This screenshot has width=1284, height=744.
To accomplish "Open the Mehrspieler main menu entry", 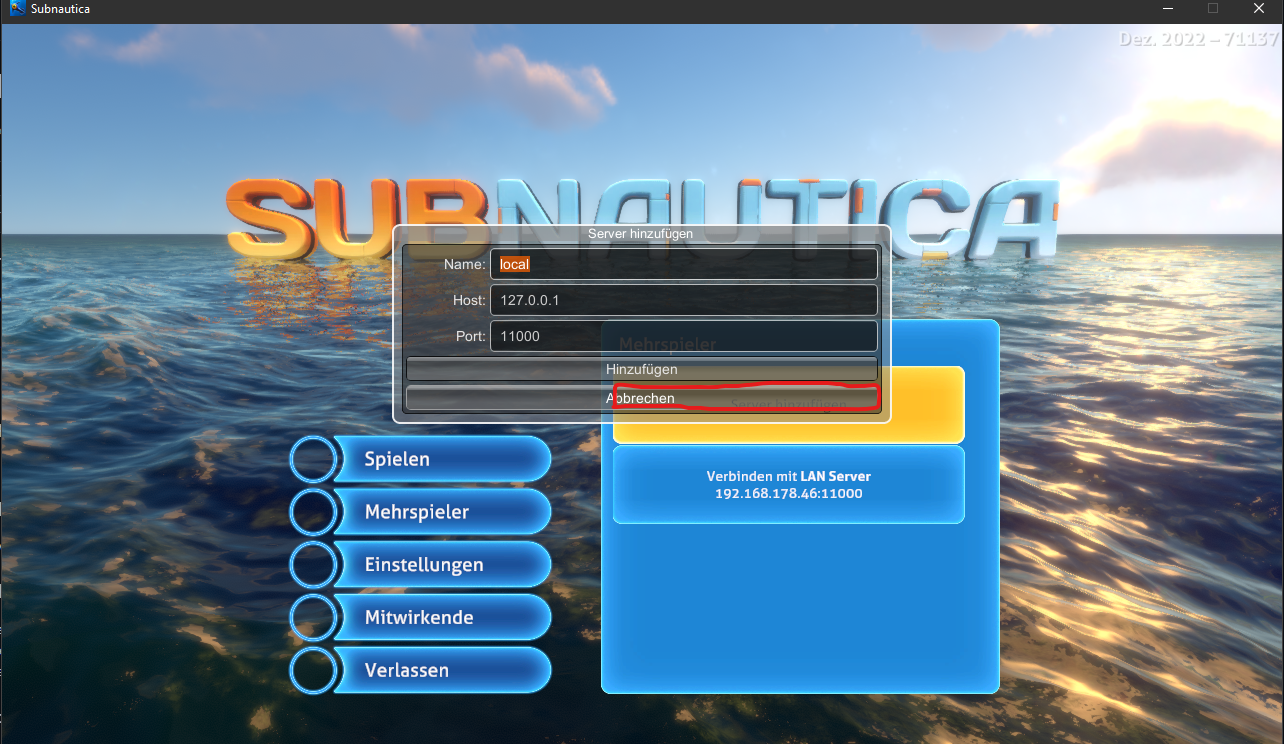I will point(441,512).
